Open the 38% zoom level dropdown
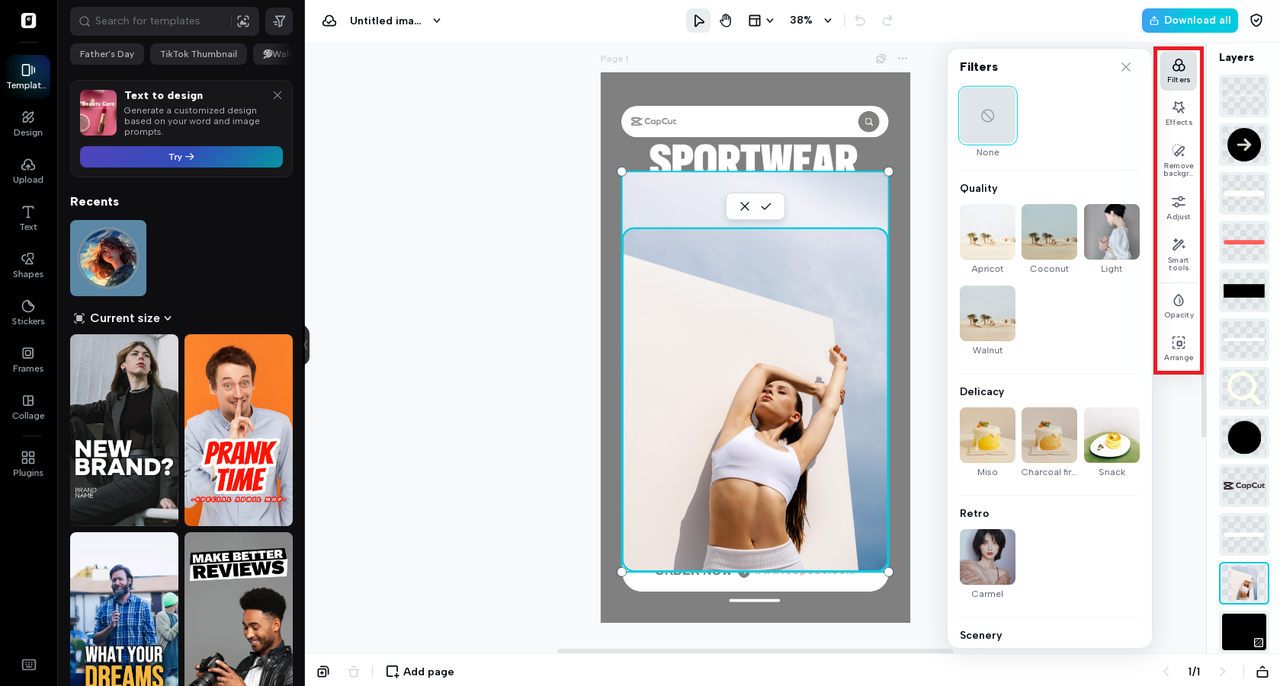 click(811, 20)
